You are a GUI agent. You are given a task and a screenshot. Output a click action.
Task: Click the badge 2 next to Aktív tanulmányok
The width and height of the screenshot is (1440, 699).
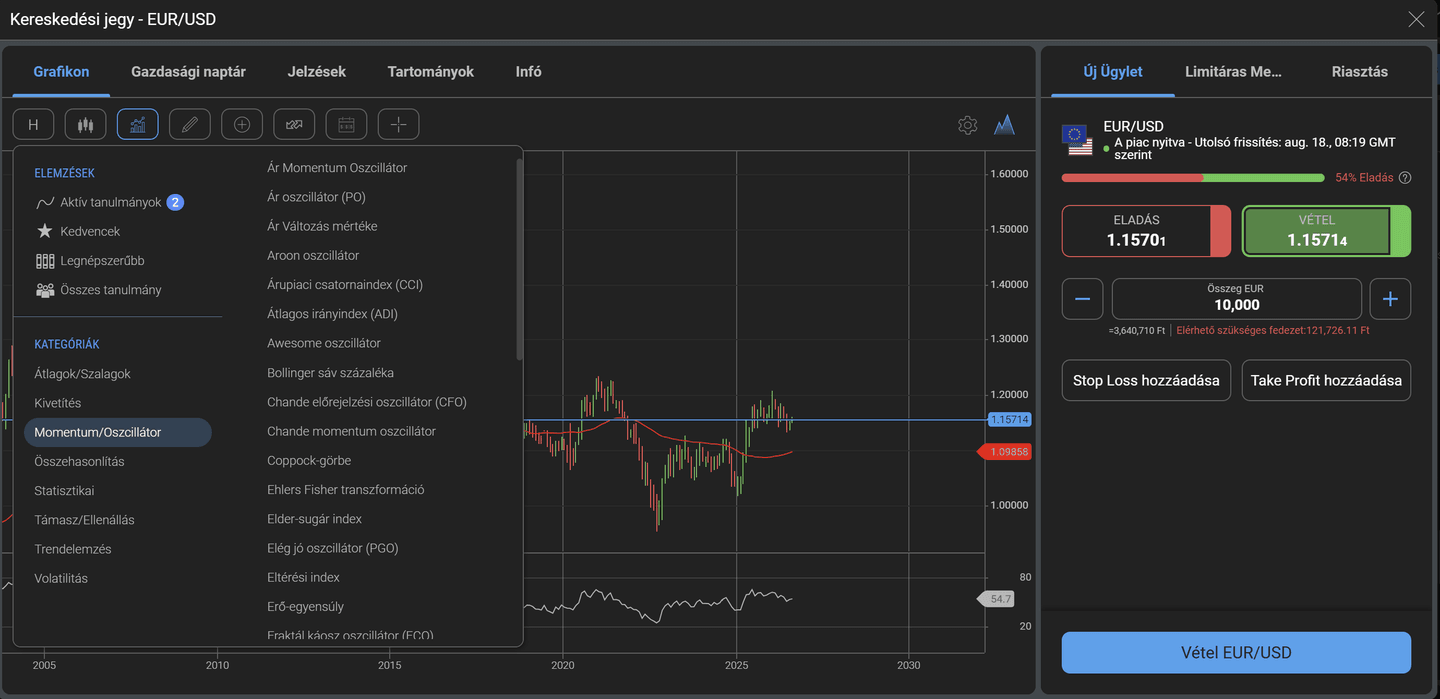pos(175,202)
